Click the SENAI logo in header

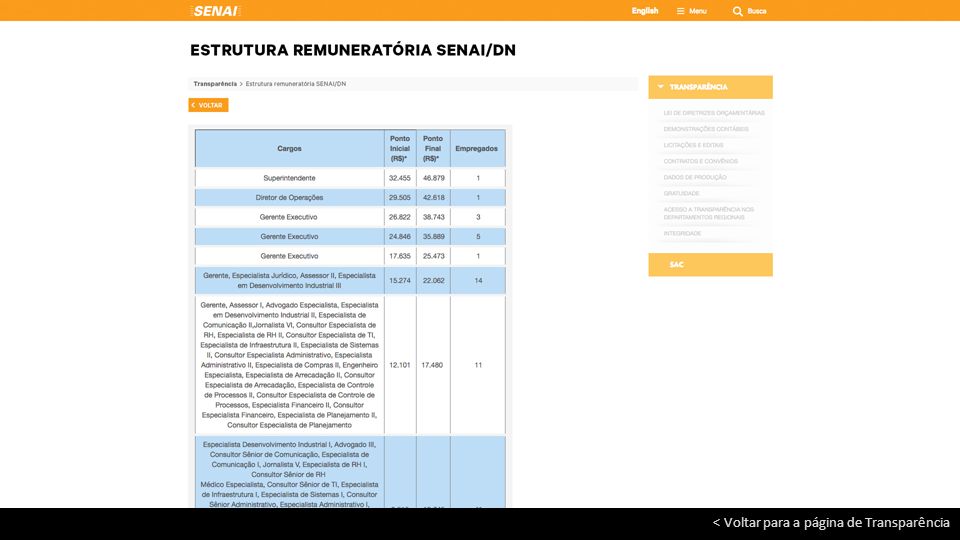[x=216, y=11]
